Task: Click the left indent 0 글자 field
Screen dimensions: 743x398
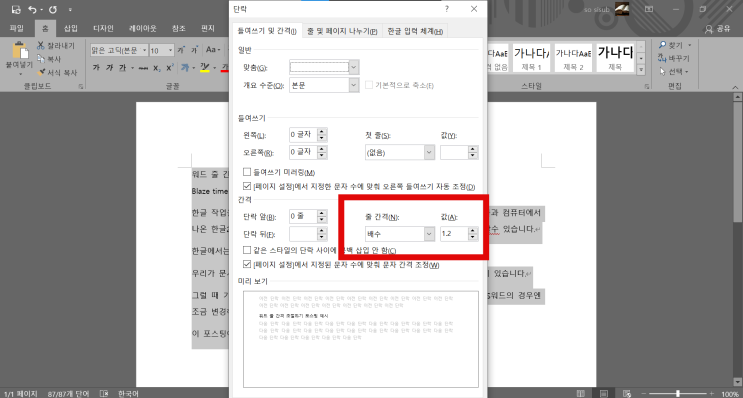Action: [302, 135]
